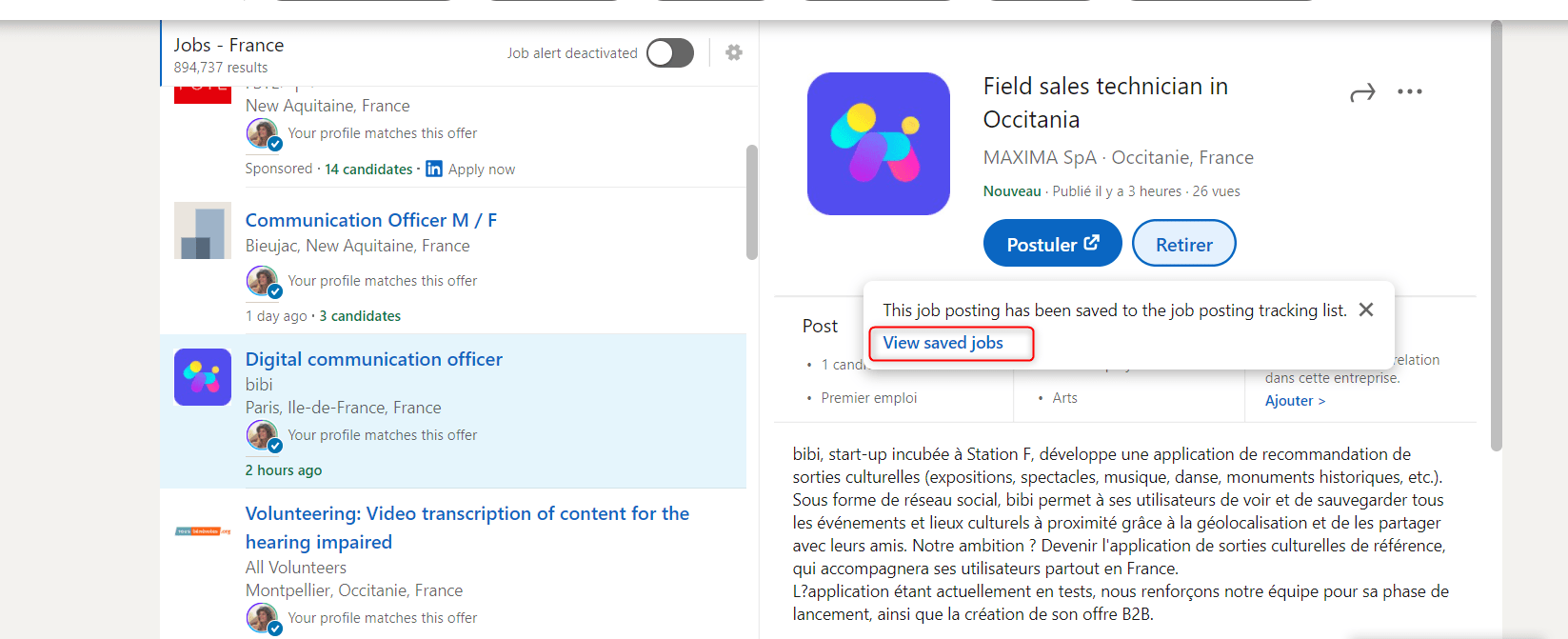This screenshot has height=639, width=1568.
Task: Click the share arrow icon
Action: tap(1362, 92)
